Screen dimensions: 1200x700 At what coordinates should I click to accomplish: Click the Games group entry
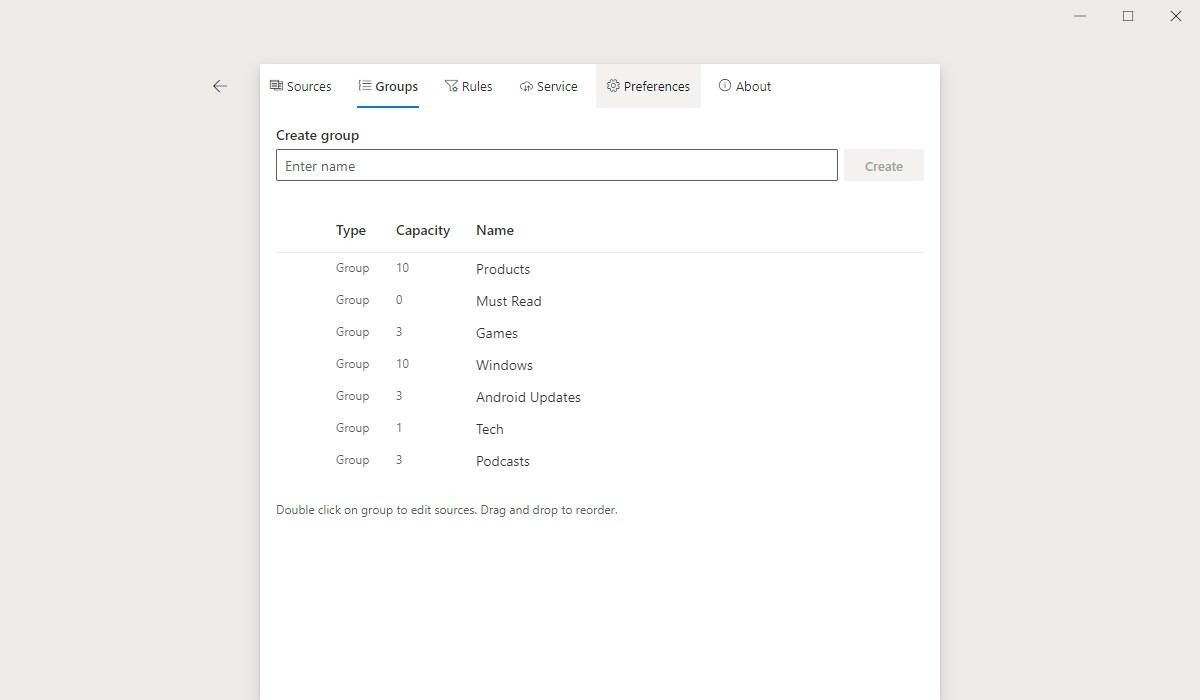(497, 332)
